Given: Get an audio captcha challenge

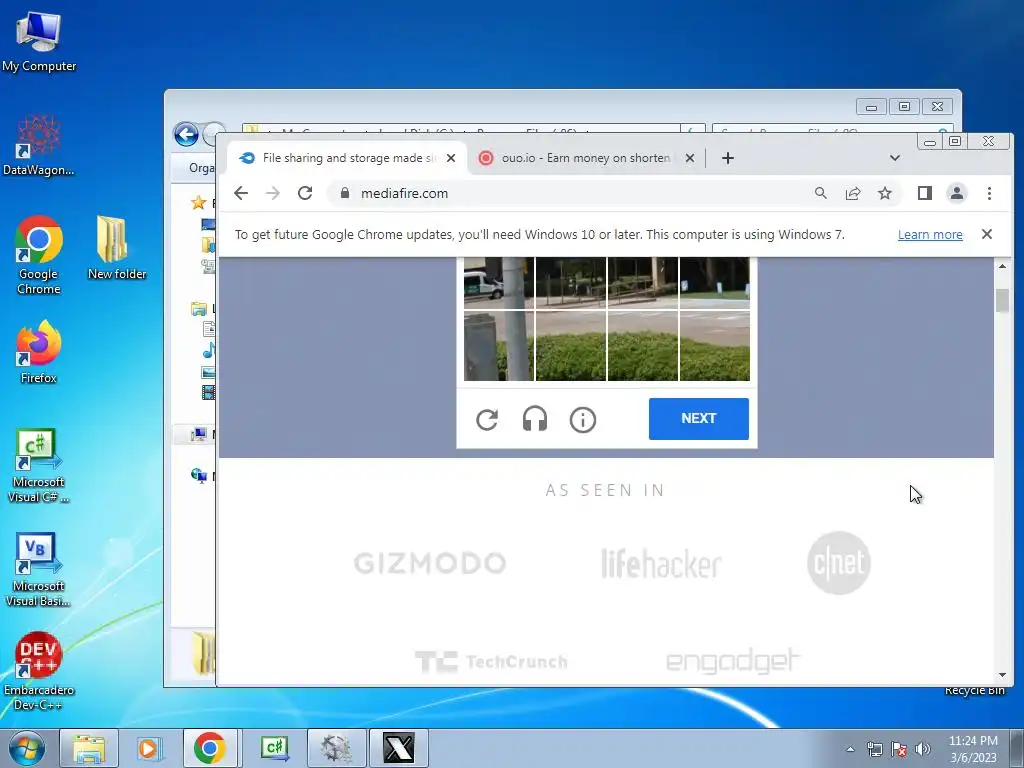Looking at the screenshot, I should click(x=535, y=419).
